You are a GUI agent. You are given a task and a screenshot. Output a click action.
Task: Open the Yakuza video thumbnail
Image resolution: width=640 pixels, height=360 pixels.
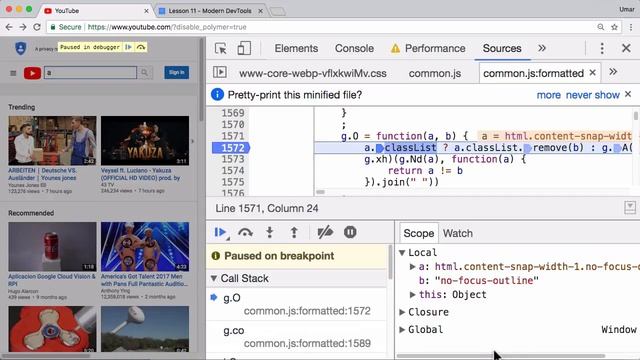pos(145,140)
